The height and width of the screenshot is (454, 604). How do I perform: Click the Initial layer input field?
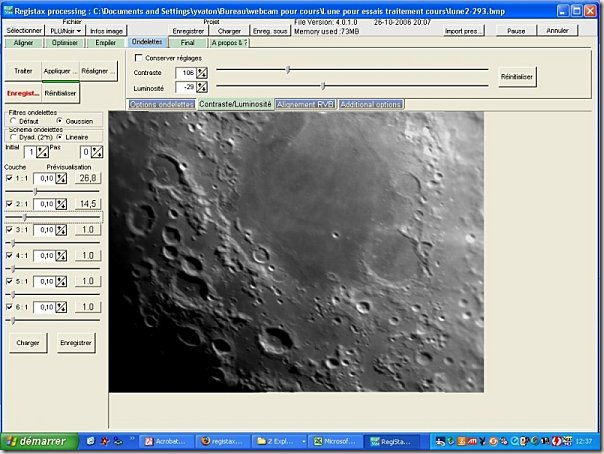point(30,152)
